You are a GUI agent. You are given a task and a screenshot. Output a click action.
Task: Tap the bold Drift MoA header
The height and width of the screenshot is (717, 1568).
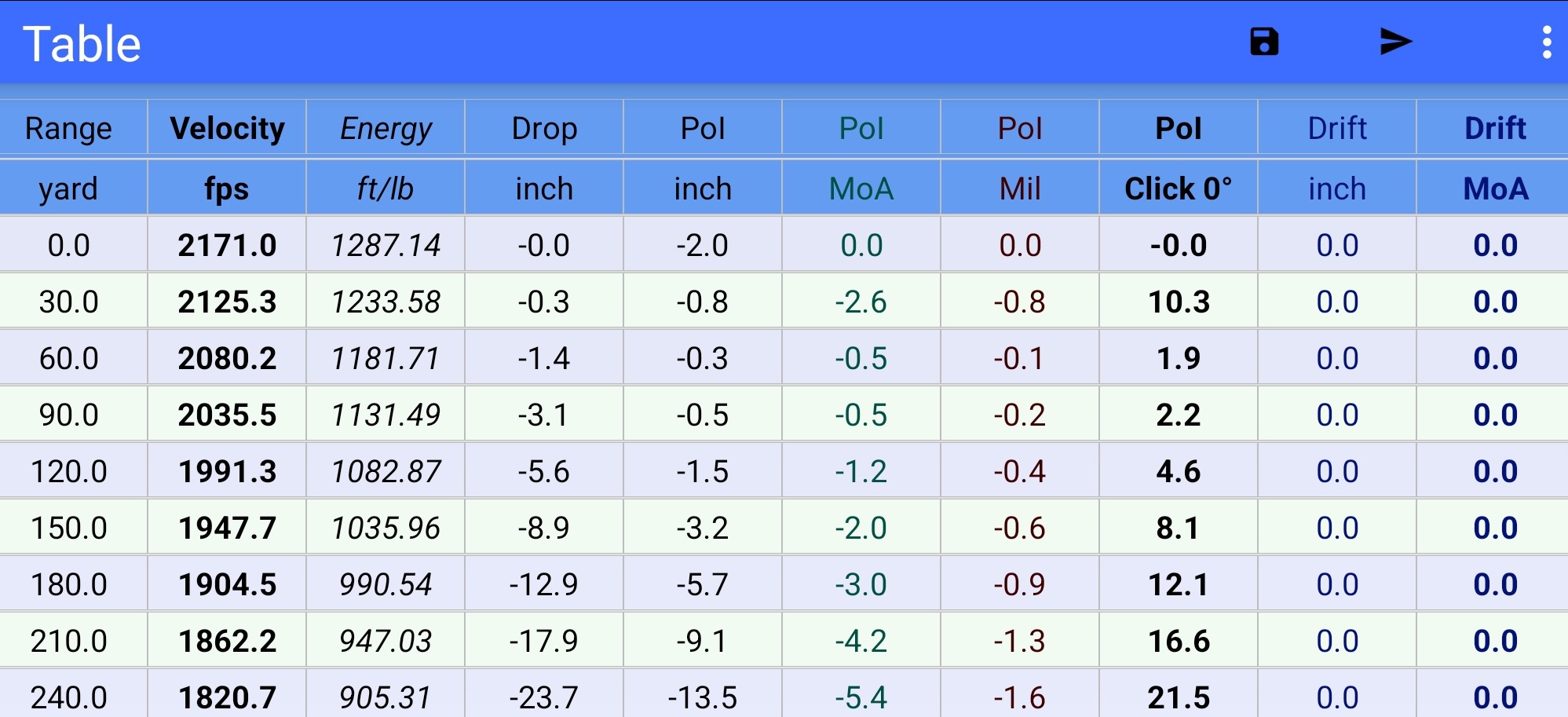(1495, 128)
